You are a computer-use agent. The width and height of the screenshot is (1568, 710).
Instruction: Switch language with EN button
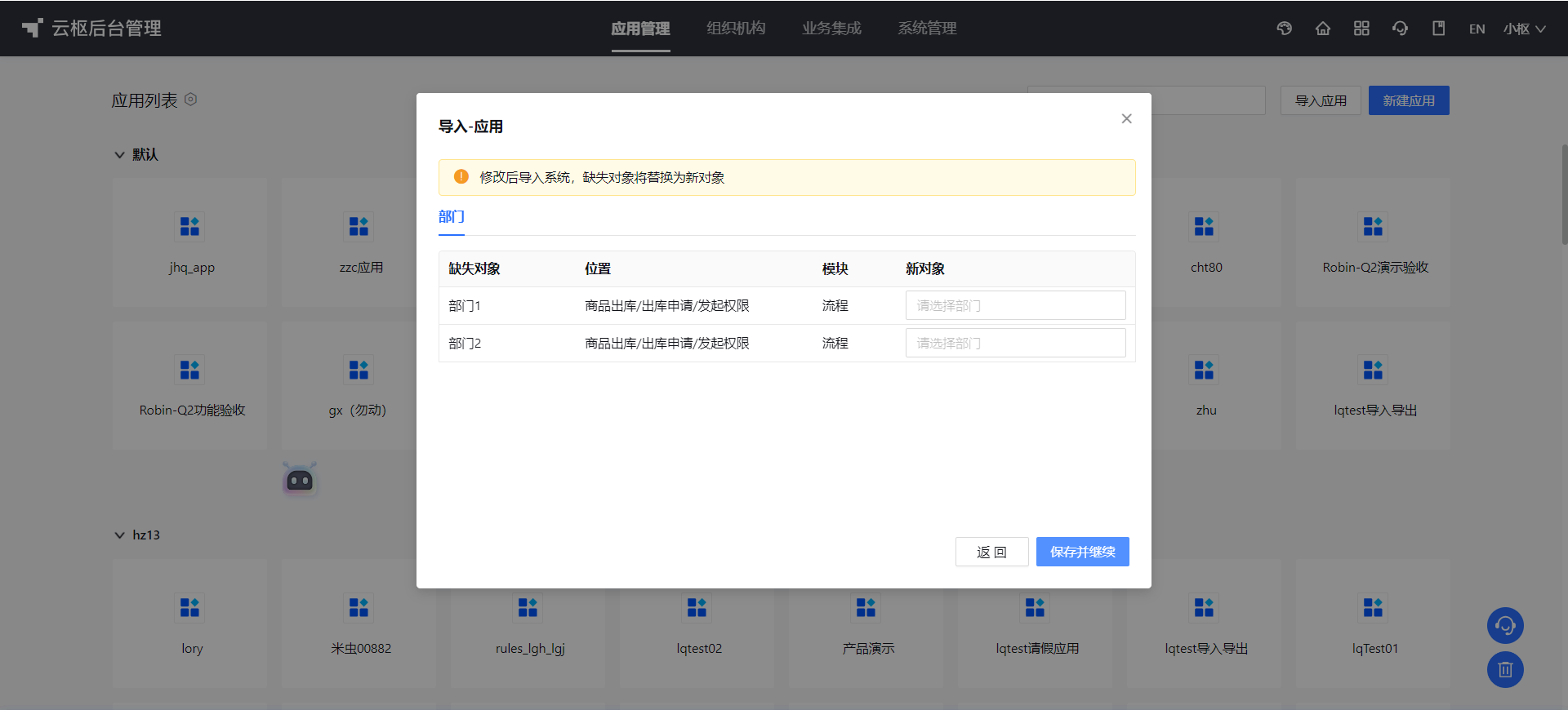(1477, 29)
